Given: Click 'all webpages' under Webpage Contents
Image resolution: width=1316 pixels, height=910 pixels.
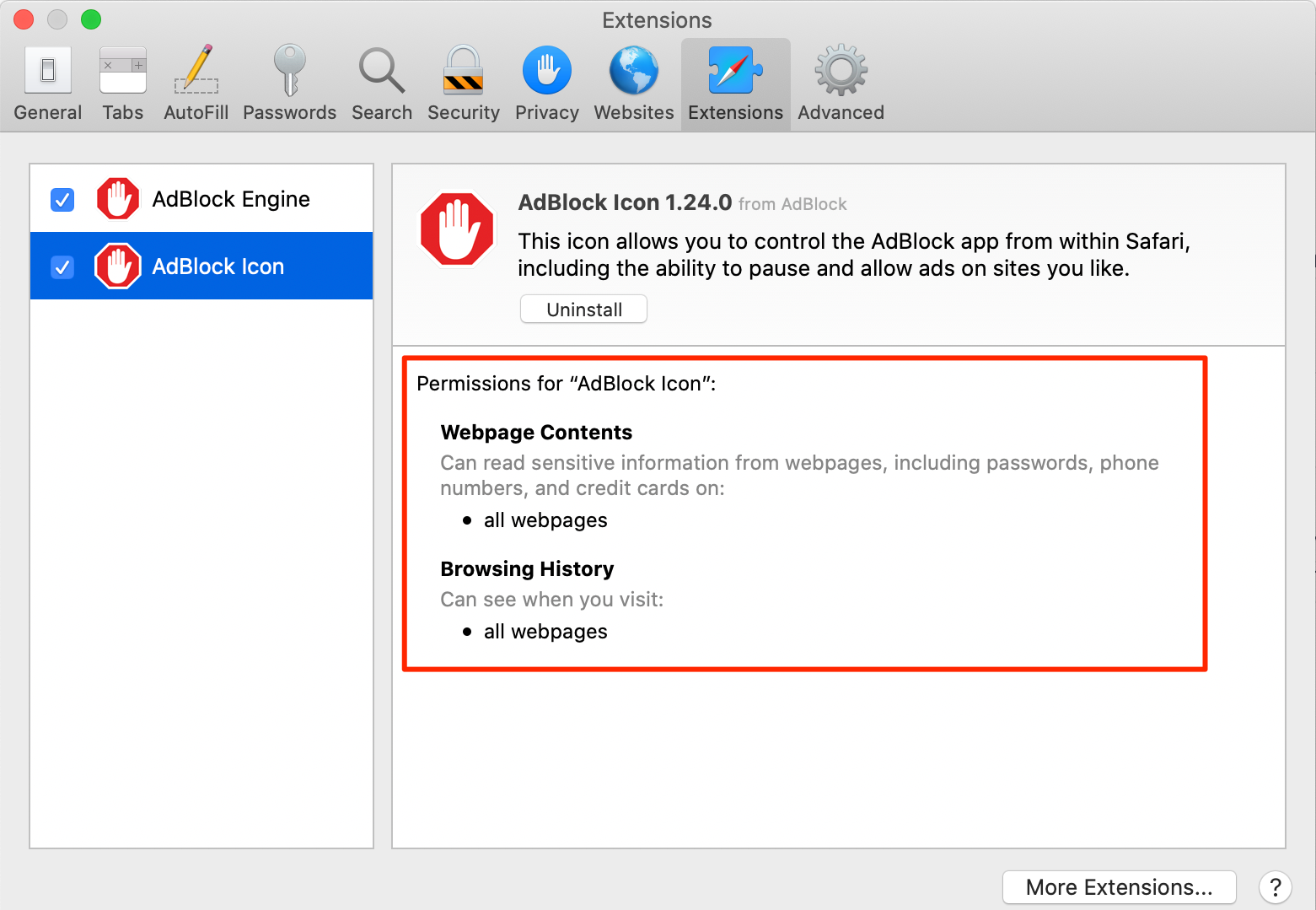Looking at the screenshot, I should pos(545,520).
